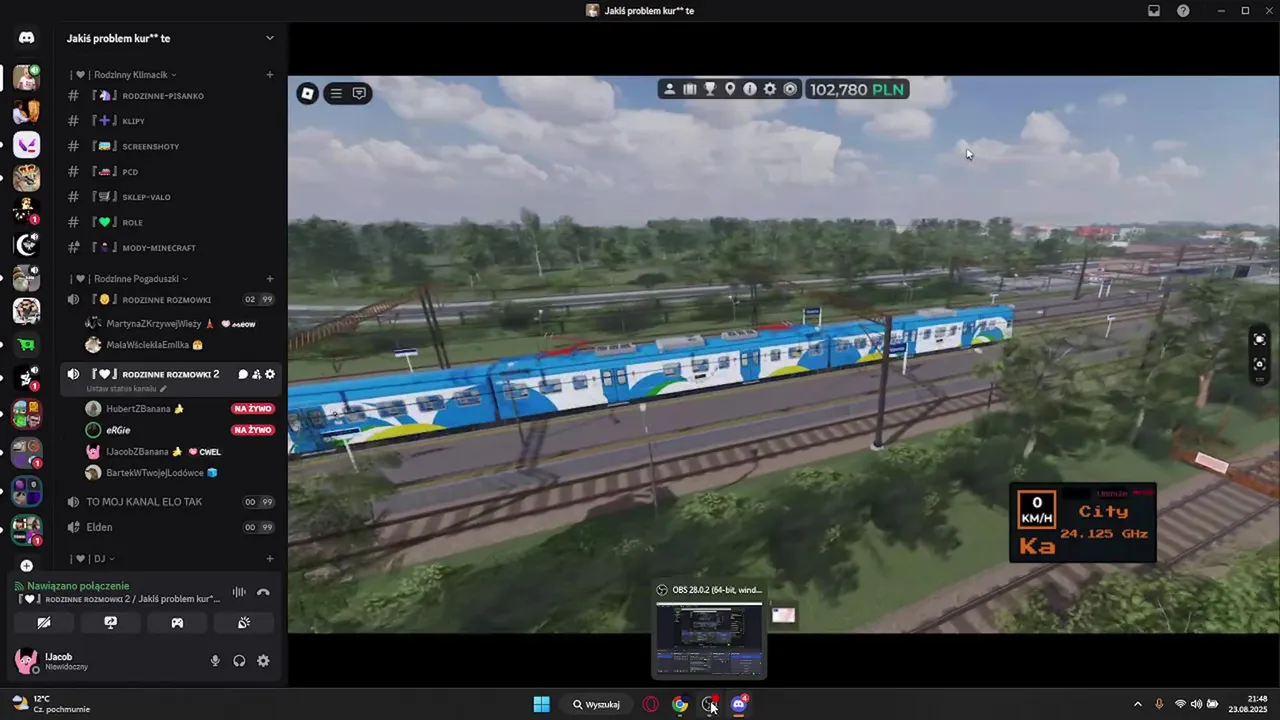Start an activity with the gamepad button
The image size is (1280, 720).
point(177,622)
